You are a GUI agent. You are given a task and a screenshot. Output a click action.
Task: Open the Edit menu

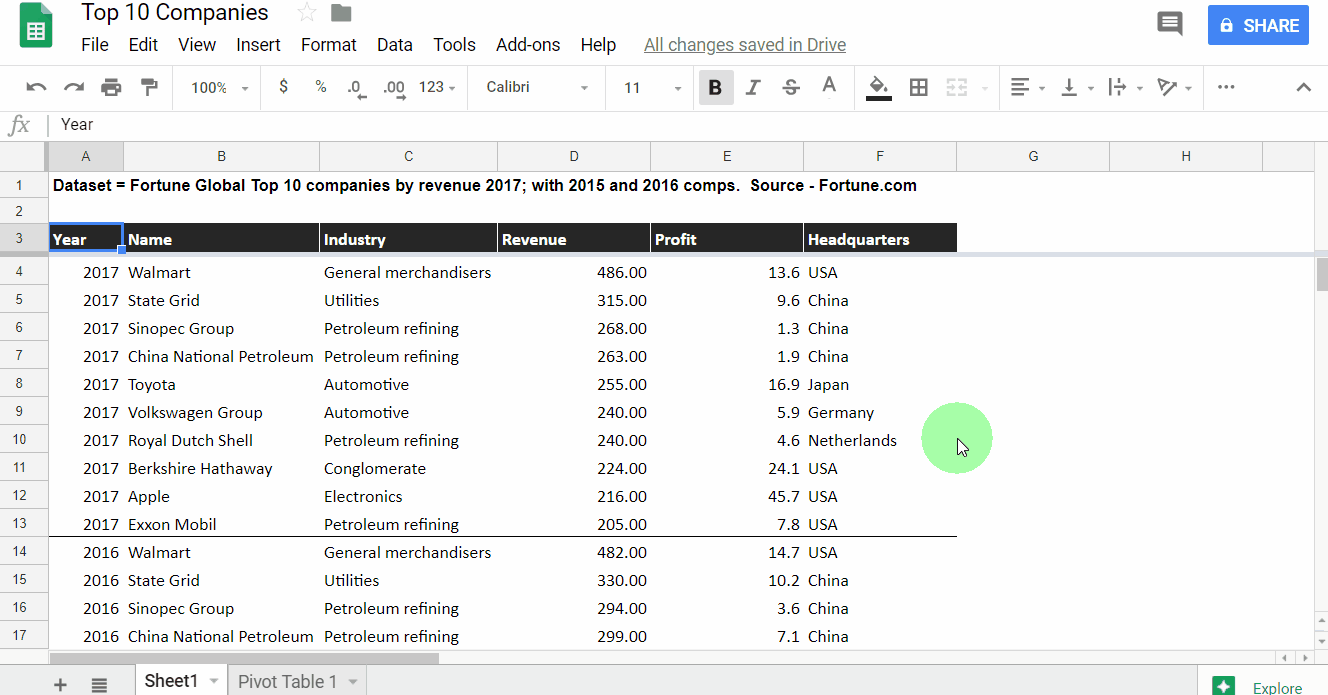pyautogui.click(x=143, y=45)
